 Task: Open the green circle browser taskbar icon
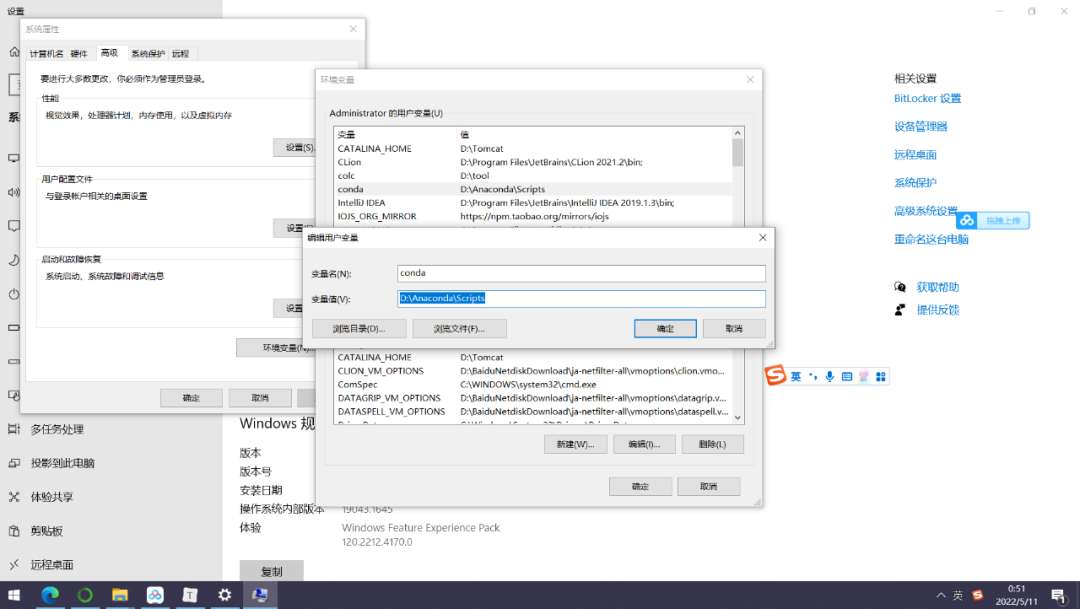coord(85,595)
